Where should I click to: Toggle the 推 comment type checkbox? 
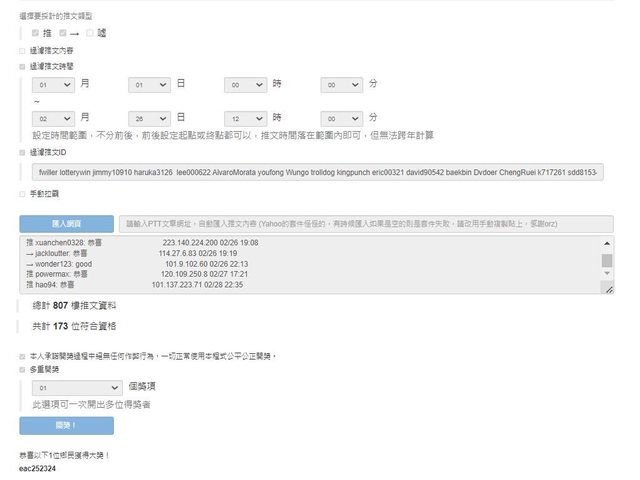coord(36,33)
